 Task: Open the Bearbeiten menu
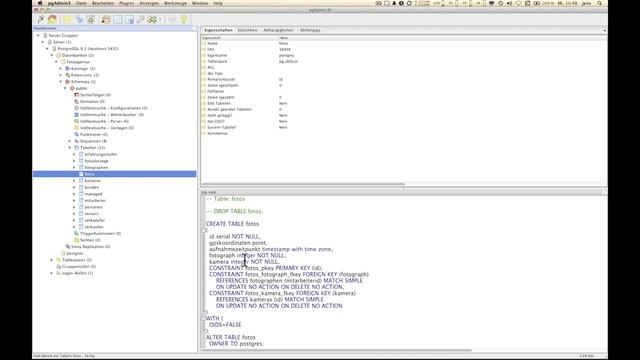pos(103,3)
